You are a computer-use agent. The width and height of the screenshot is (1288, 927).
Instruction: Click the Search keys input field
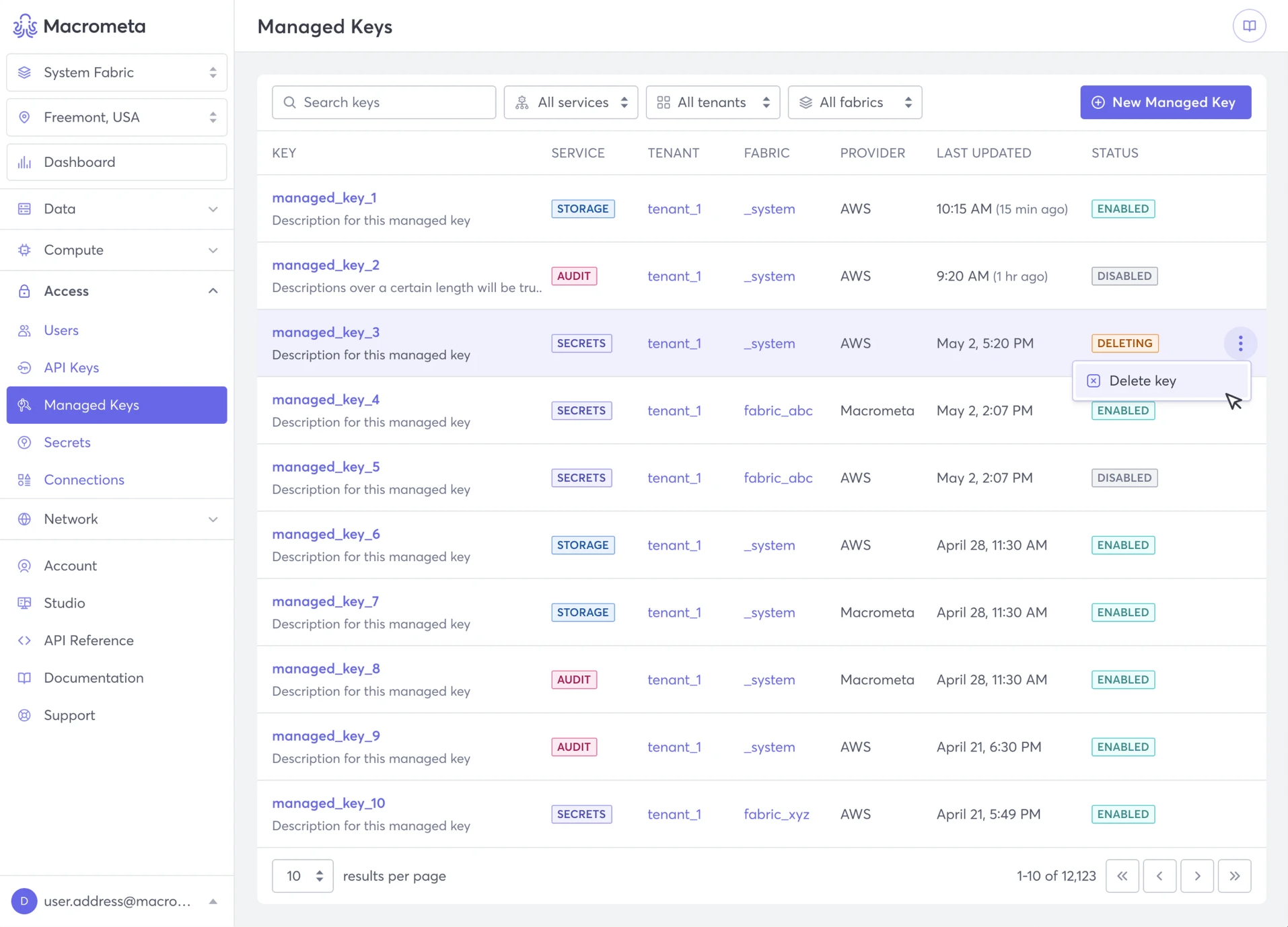(x=384, y=102)
